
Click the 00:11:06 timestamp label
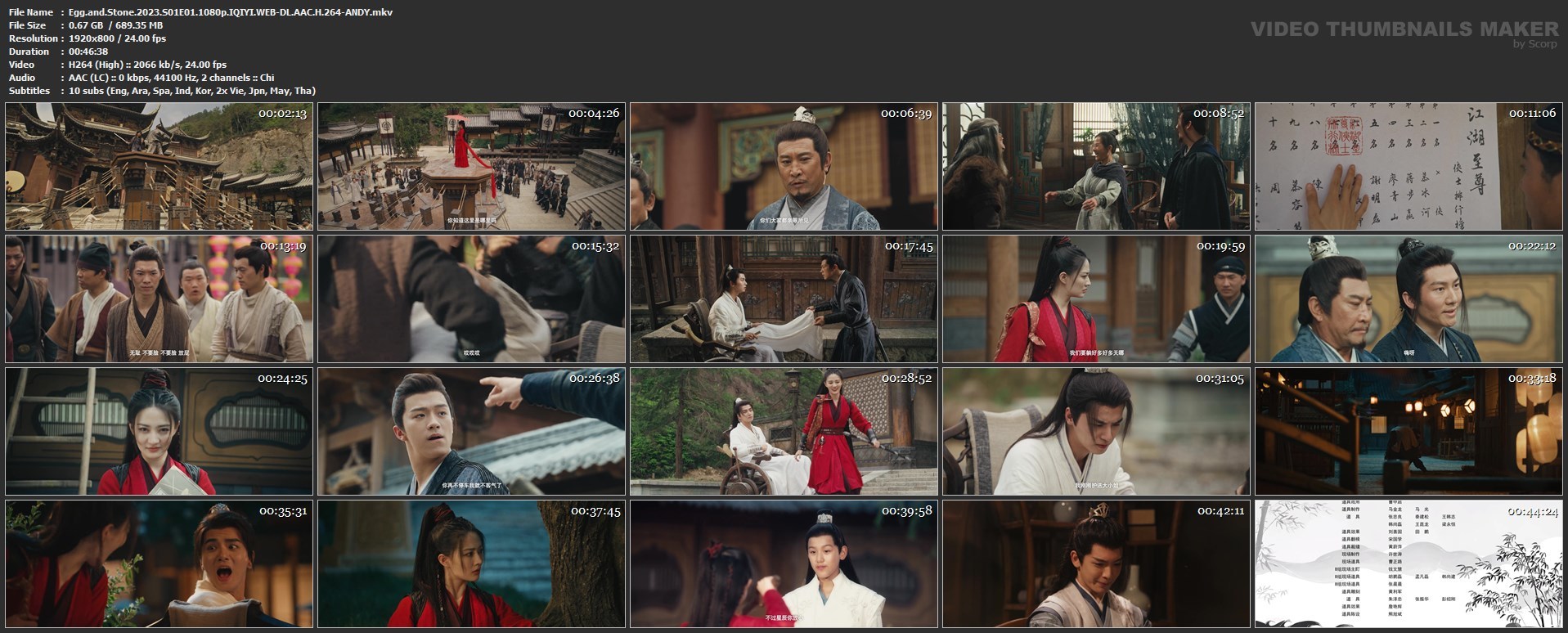pos(1533,114)
